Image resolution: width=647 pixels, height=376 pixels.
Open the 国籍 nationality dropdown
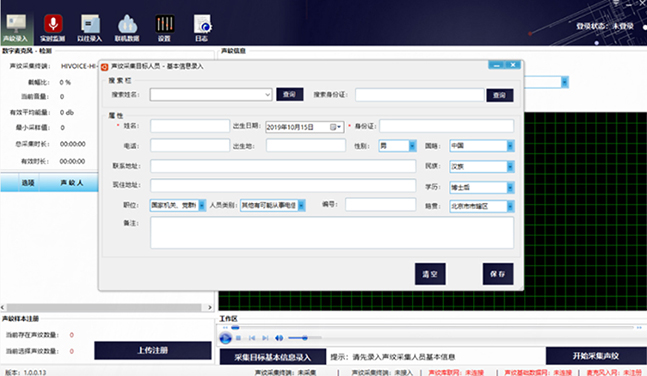510,146
